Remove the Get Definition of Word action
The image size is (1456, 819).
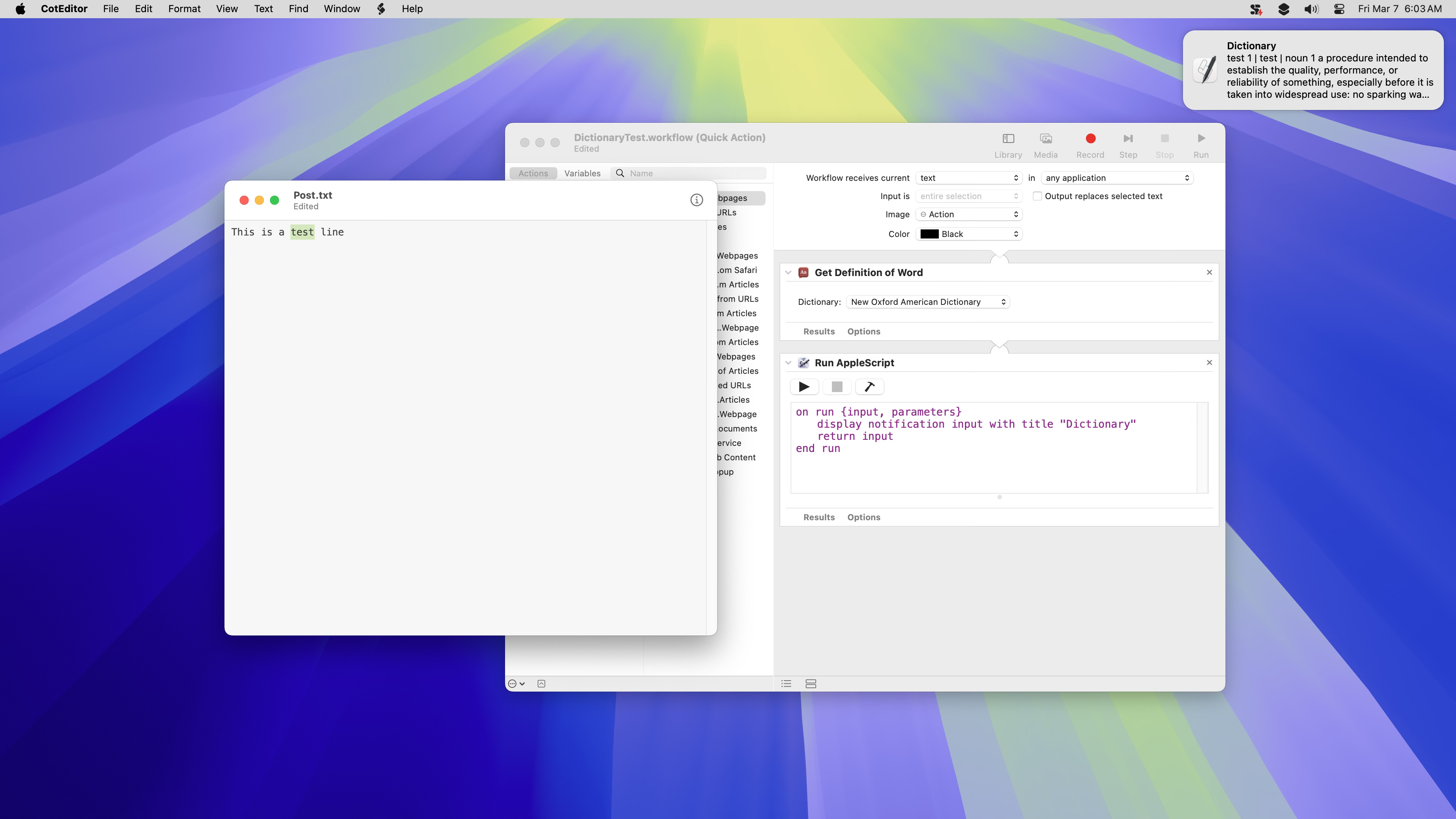click(x=1209, y=273)
